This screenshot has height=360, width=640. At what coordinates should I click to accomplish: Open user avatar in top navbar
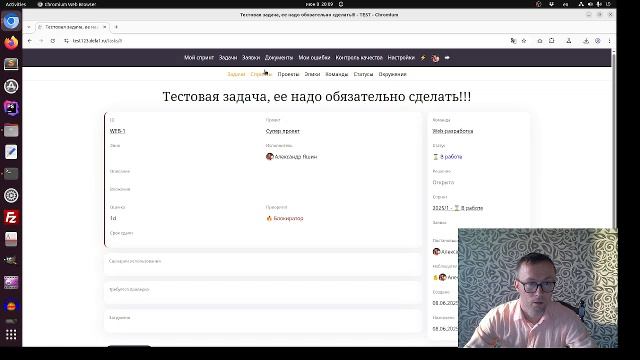click(x=436, y=58)
